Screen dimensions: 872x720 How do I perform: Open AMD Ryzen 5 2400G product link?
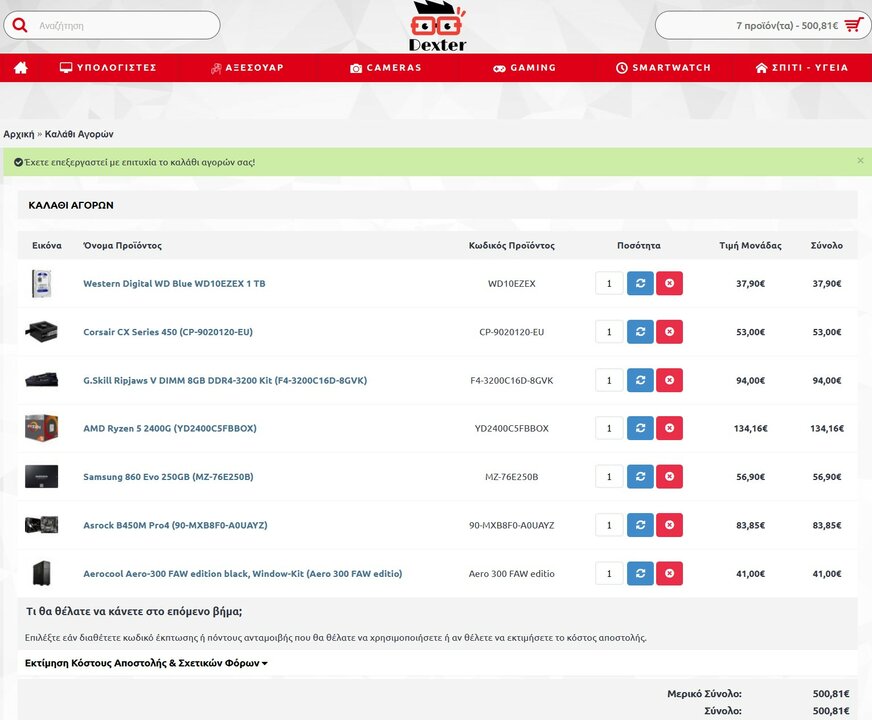[x=170, y=428]
